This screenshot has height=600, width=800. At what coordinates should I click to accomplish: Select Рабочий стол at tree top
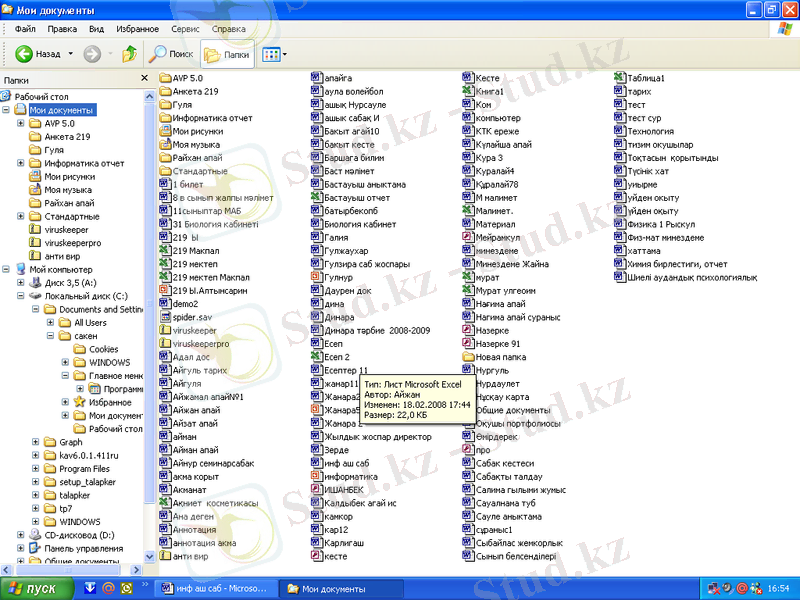coord(41,96)
